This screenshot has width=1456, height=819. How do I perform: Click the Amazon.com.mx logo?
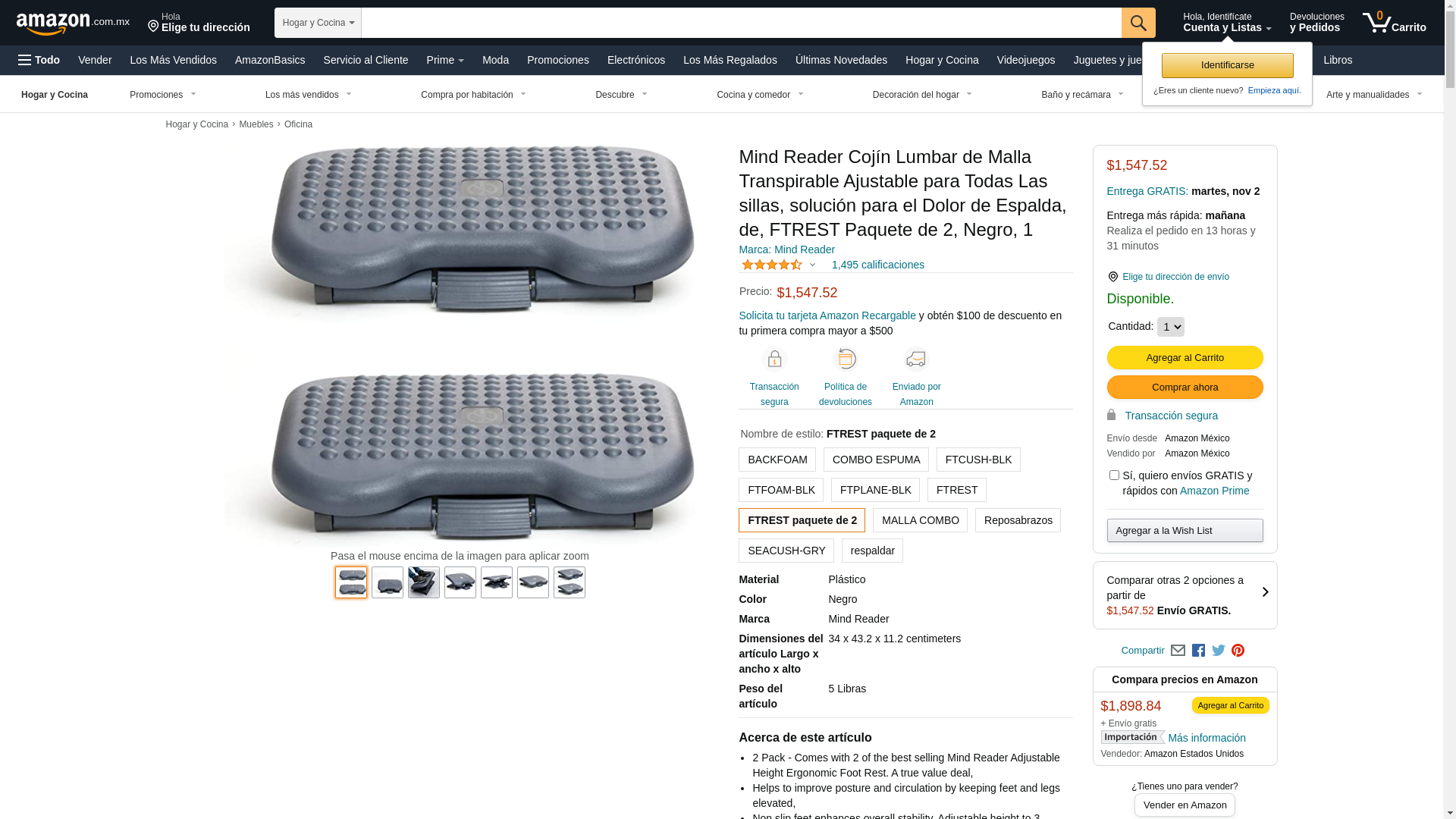[72, 24]
